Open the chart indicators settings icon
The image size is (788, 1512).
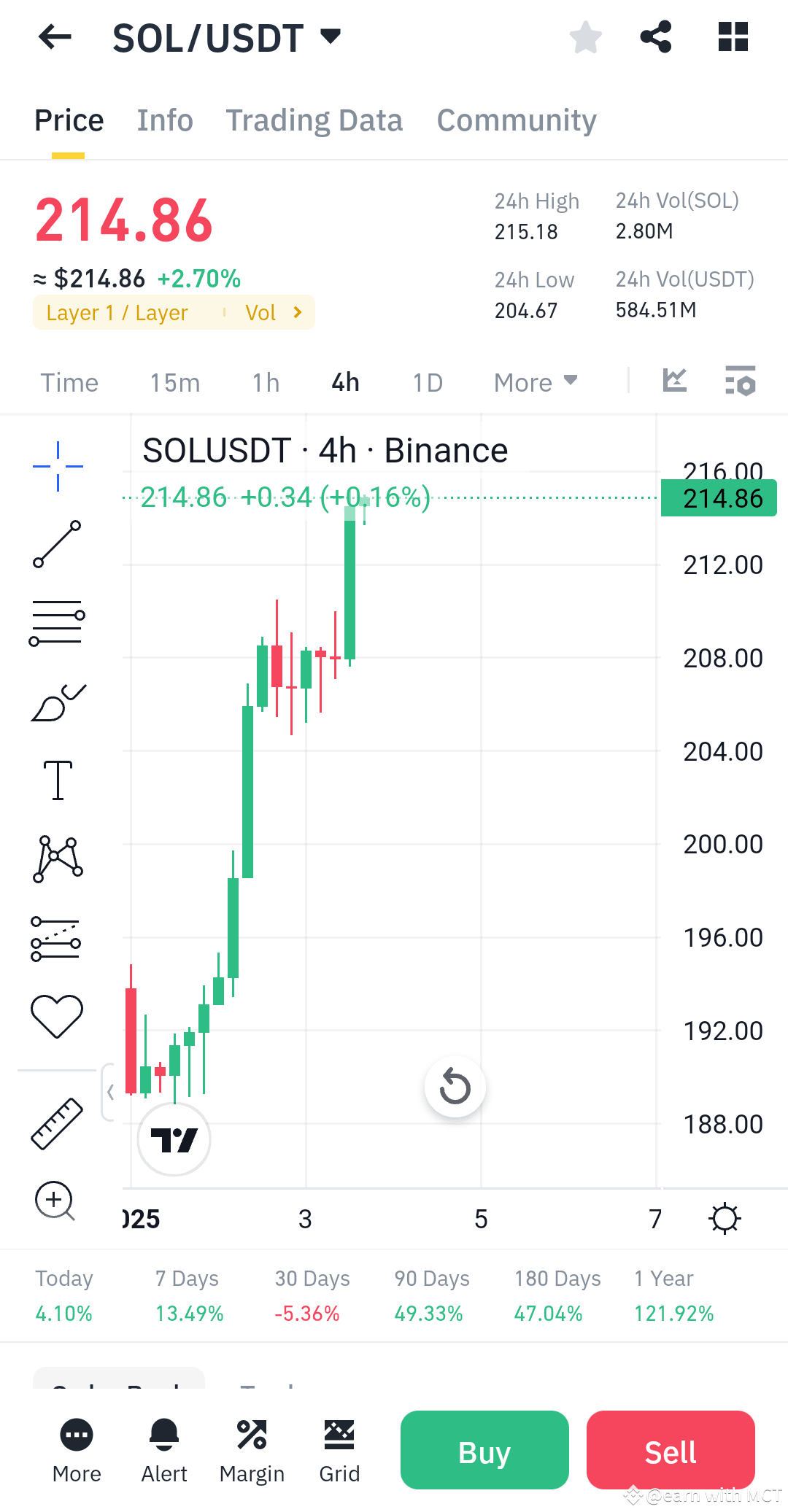740,381
